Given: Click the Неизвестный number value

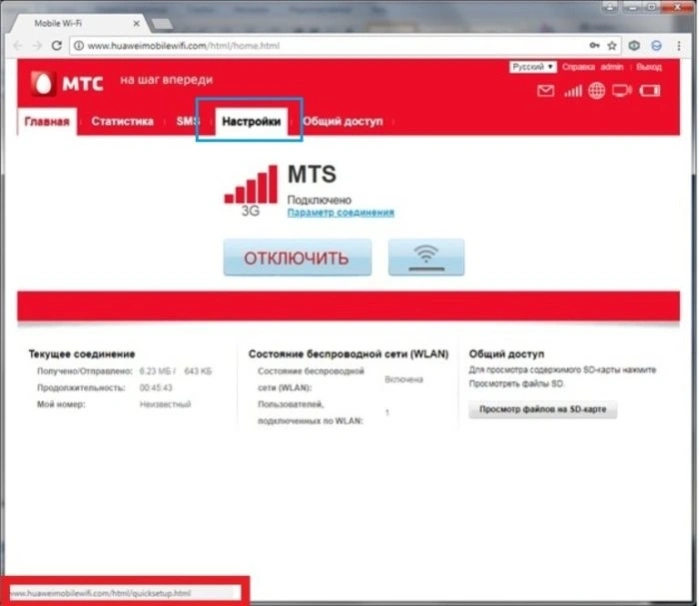Looking at the screenshot, I should pos(165,404).
